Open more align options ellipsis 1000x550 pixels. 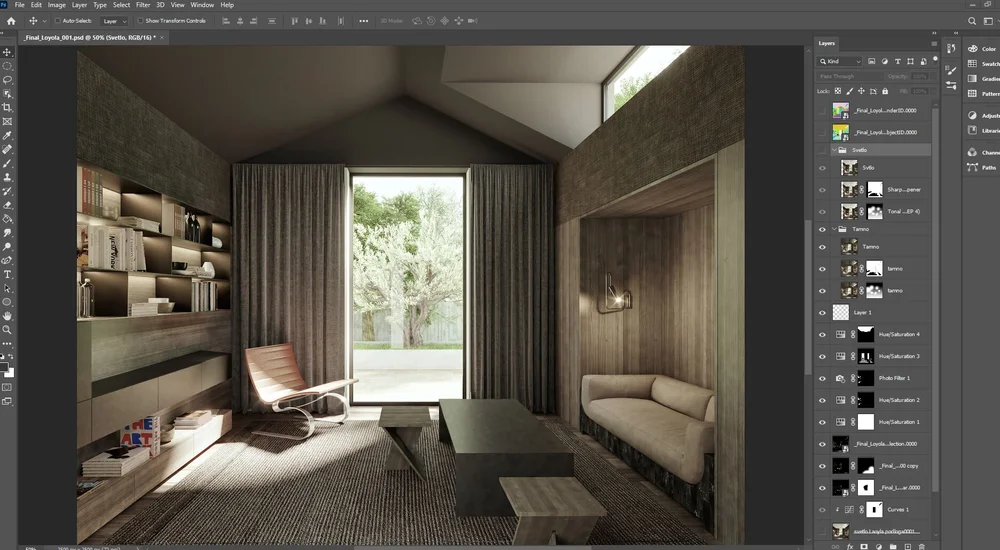(x=364, y=21)
